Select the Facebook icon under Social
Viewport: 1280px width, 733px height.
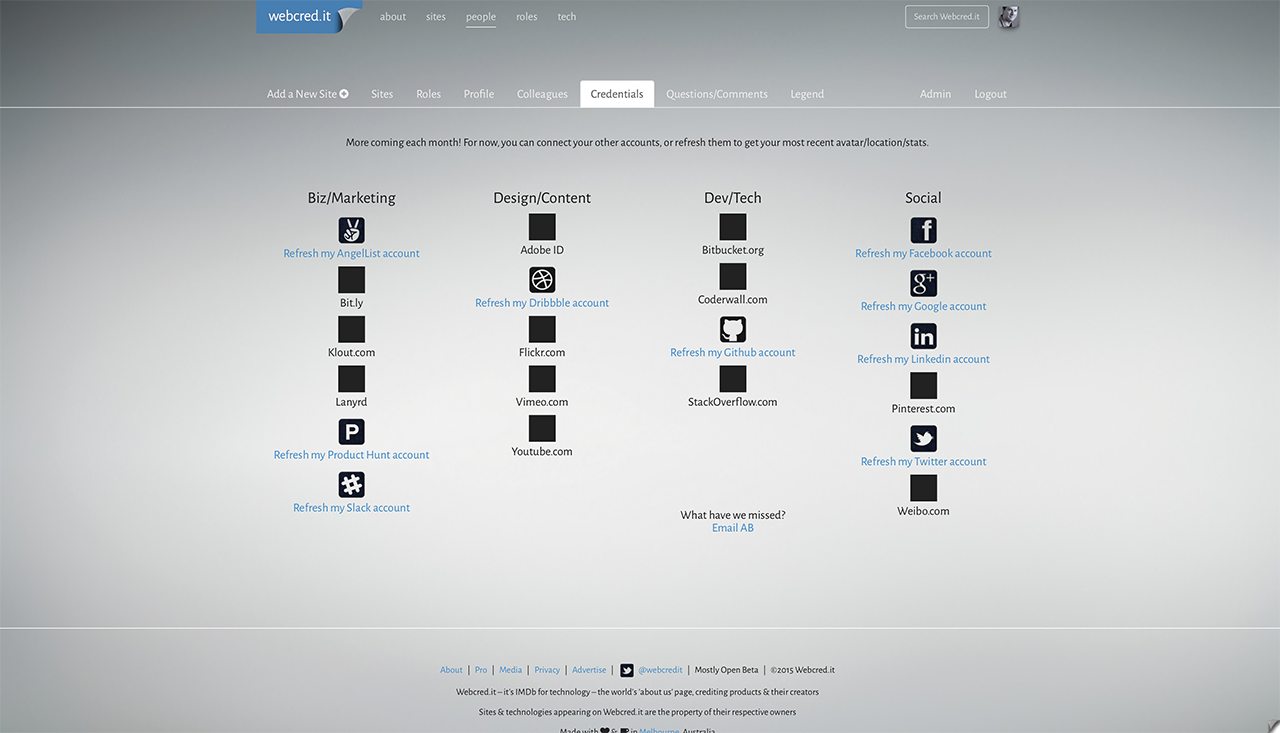click(923, 230)
